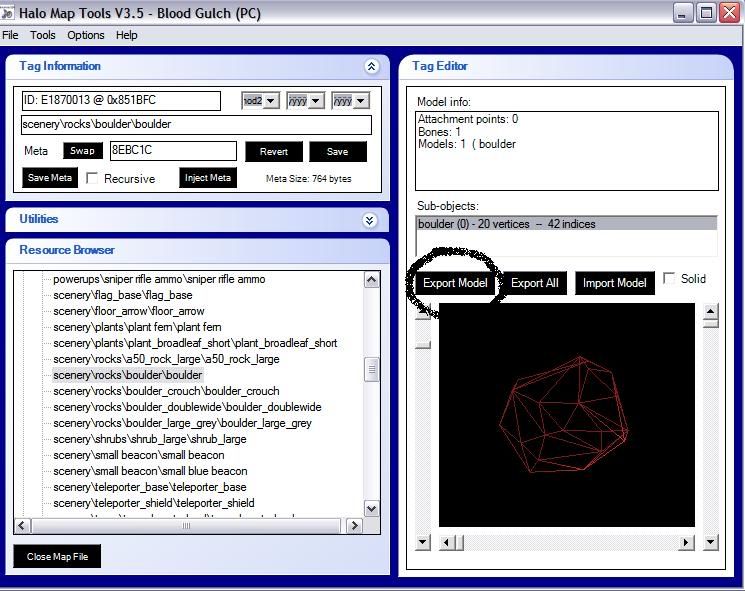This screenshot has height=591, width=745.
Task: Click model viewer right slider up arrow
Action: (710, 312)
